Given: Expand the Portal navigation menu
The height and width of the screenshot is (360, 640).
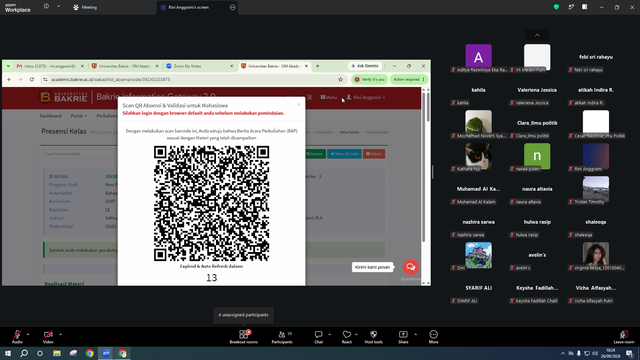Looking at the screenshot, I should click(x=78, y=116).
